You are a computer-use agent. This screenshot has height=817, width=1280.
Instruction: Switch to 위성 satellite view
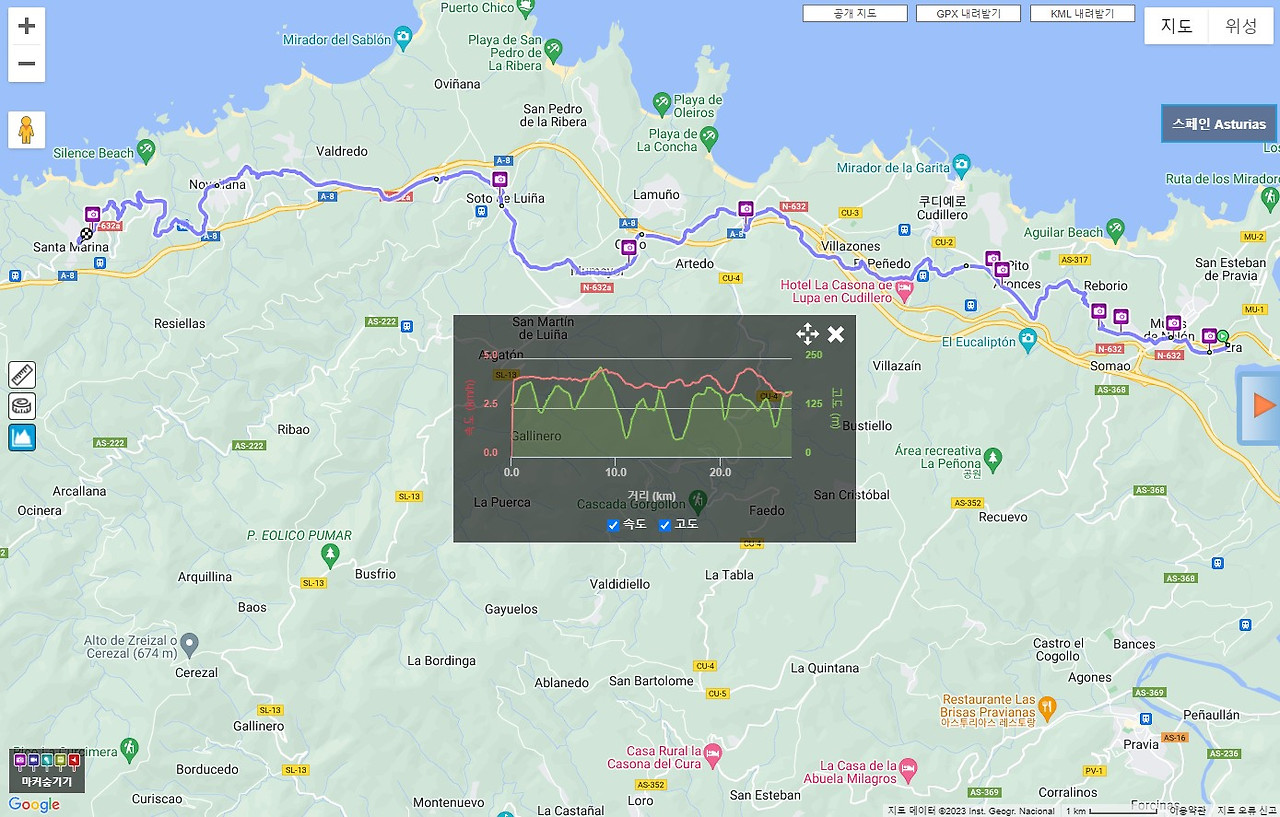[x=1241, y=26]
